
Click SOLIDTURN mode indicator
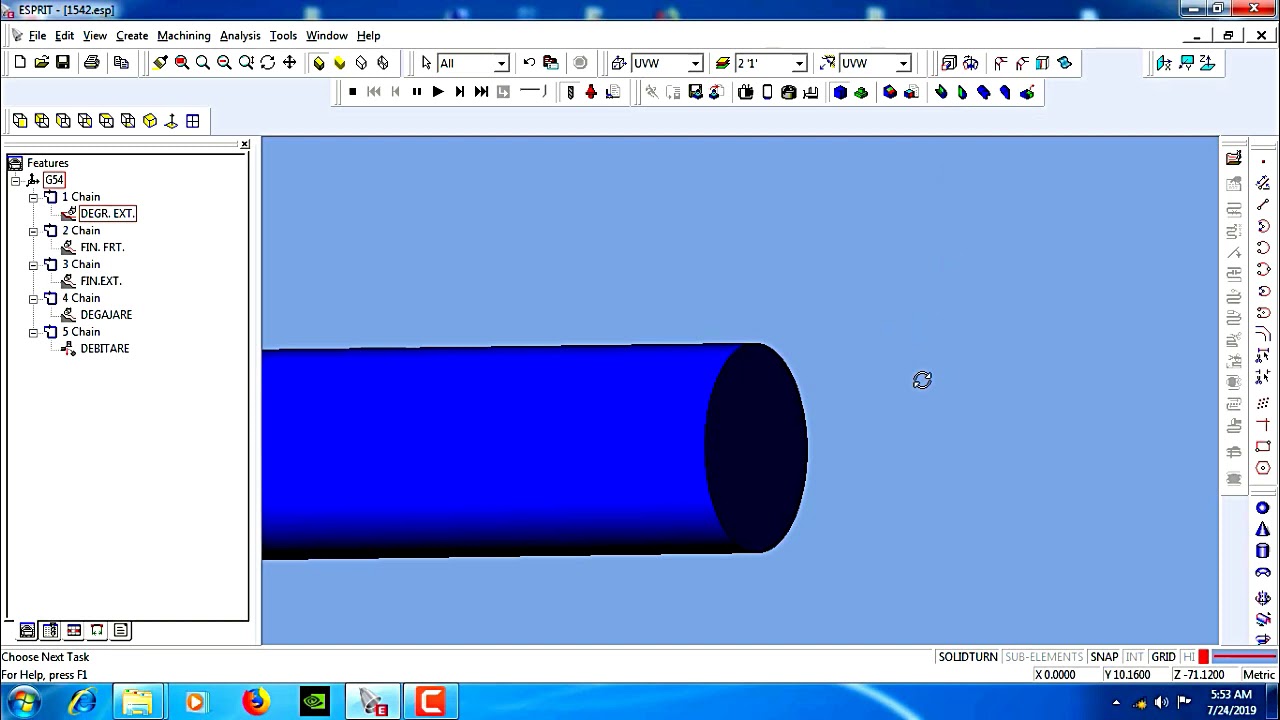click(967, 657)
